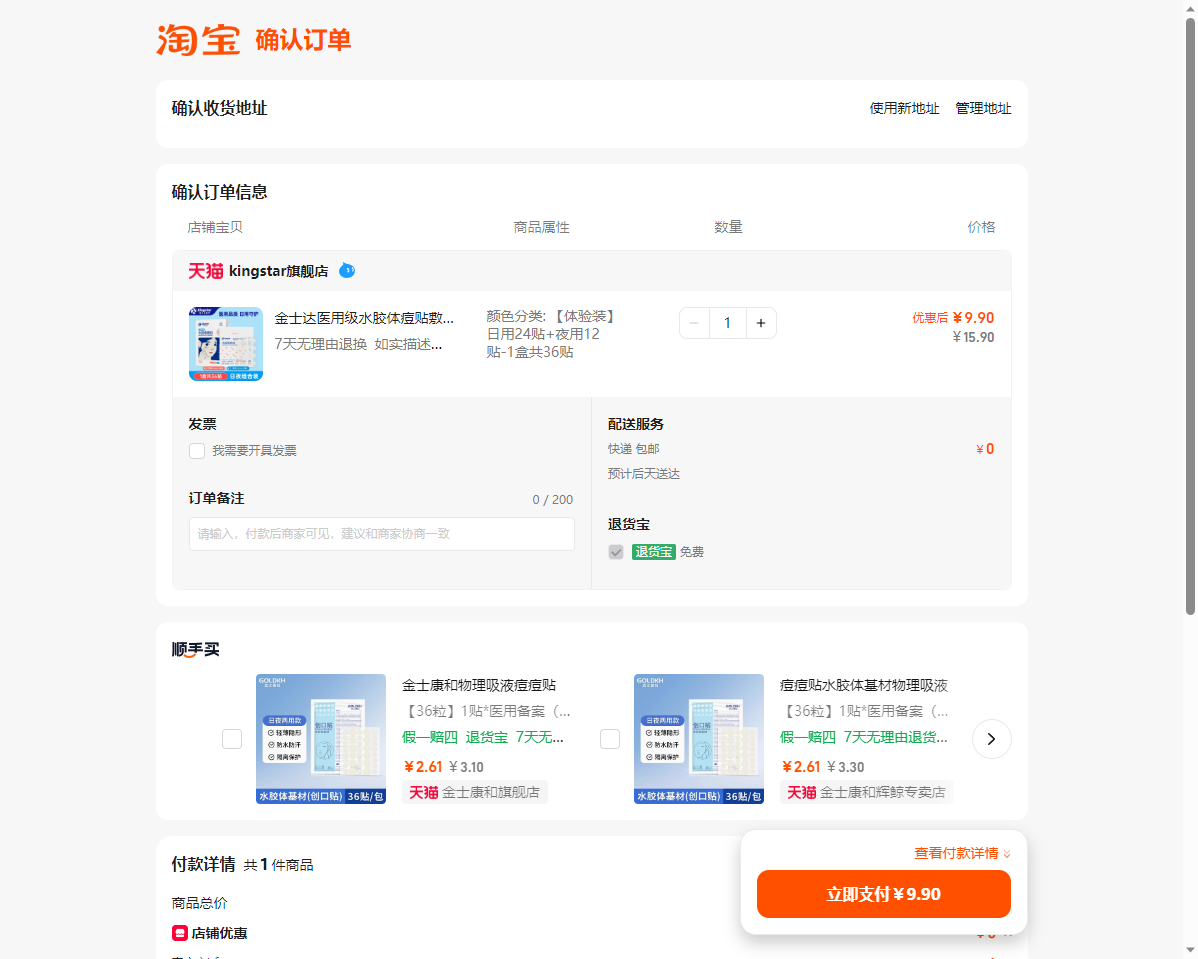Tick 我需要开具发票 checkbox
The height and width of the screenshot is (959, 1198).
tap(197, 451)
